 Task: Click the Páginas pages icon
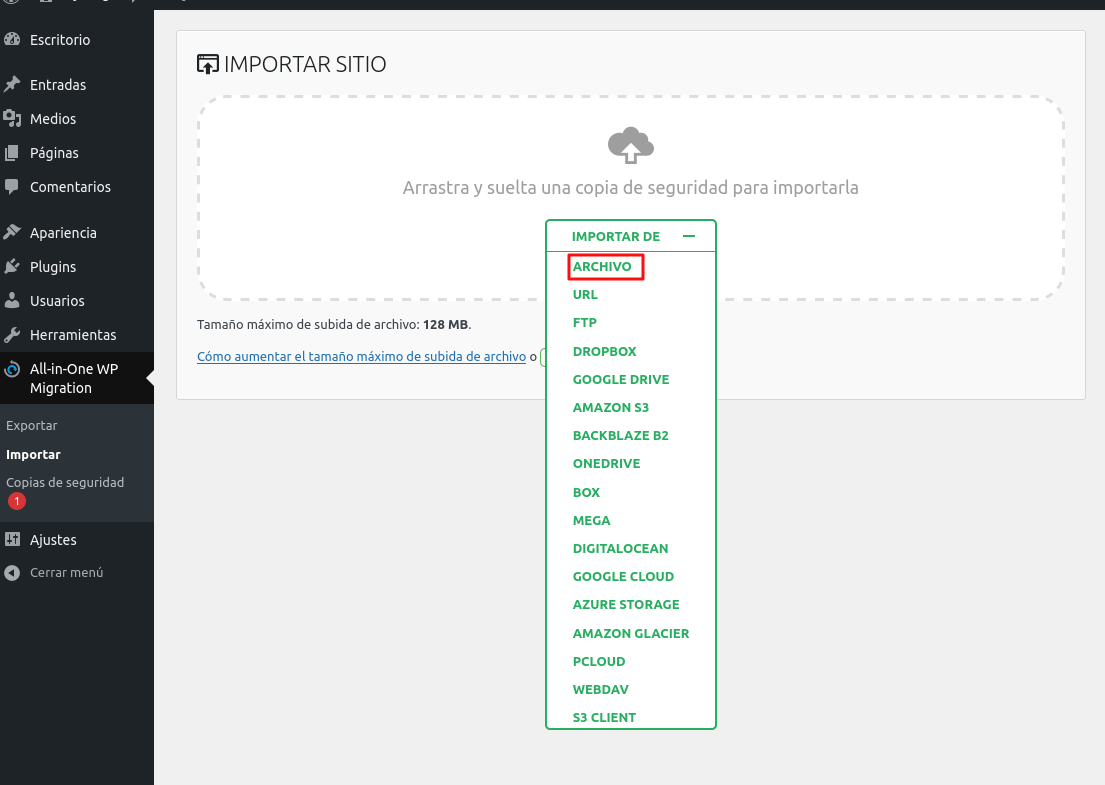(12, 153)
